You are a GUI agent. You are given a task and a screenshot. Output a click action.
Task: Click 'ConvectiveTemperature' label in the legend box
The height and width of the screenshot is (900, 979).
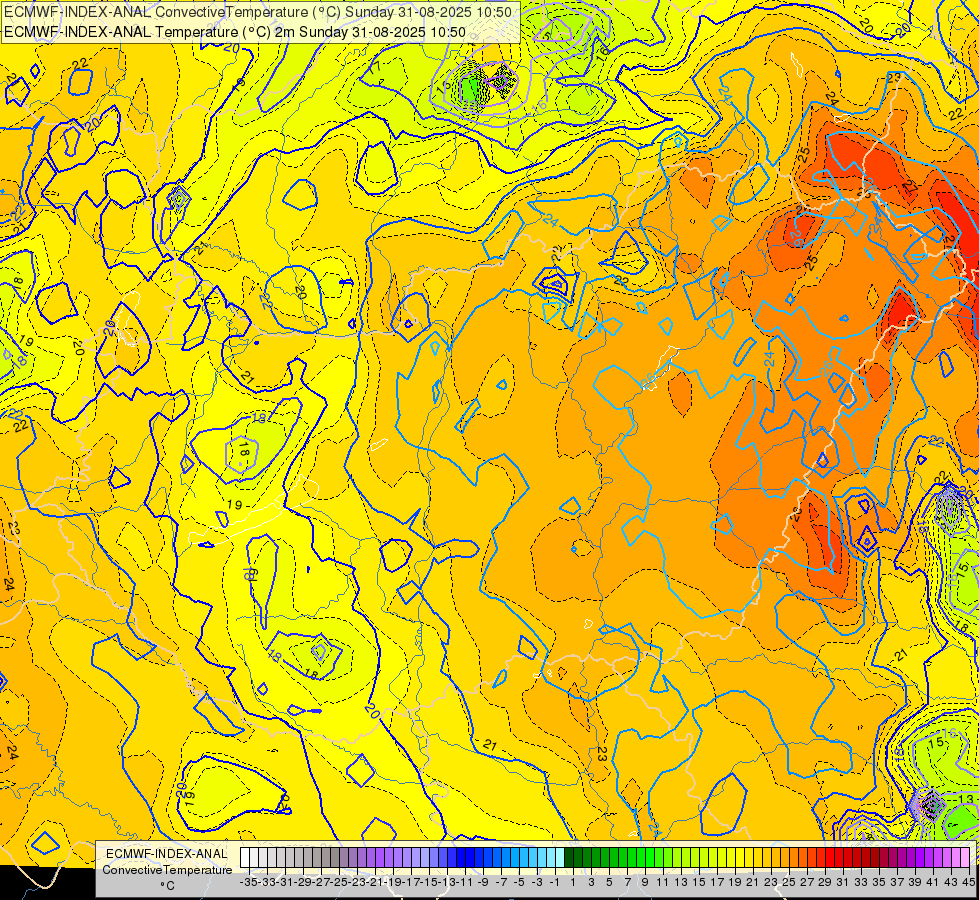[x=167, y=869]
